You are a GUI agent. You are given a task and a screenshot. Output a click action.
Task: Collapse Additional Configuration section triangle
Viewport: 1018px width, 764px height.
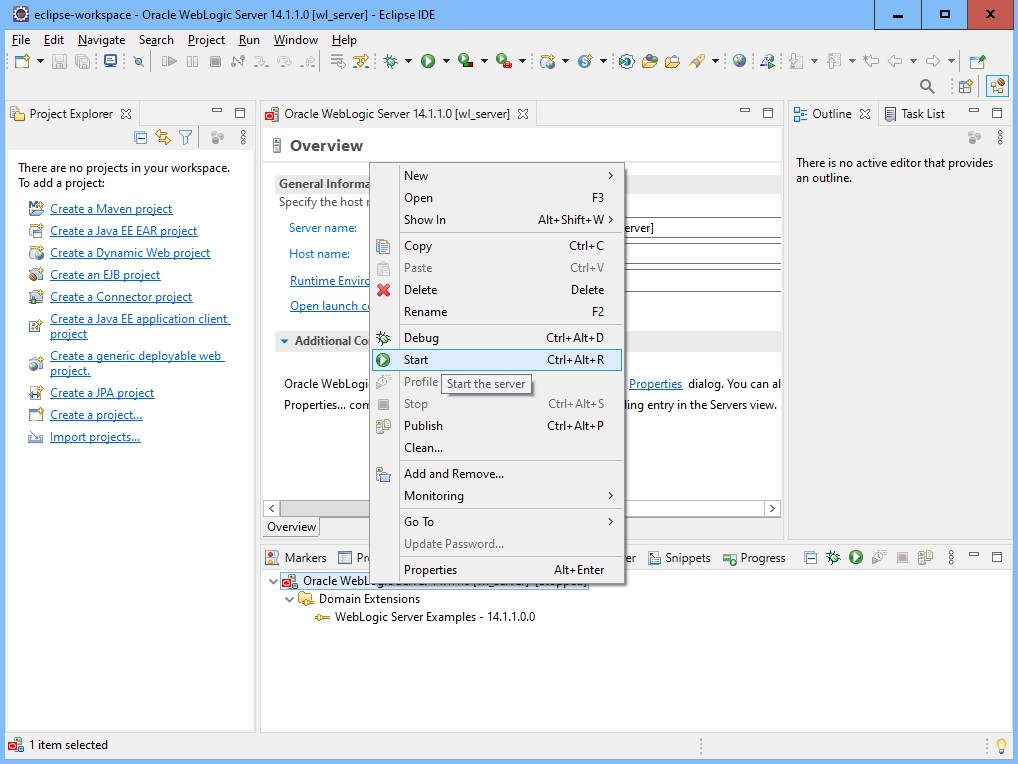pos(284,341)
